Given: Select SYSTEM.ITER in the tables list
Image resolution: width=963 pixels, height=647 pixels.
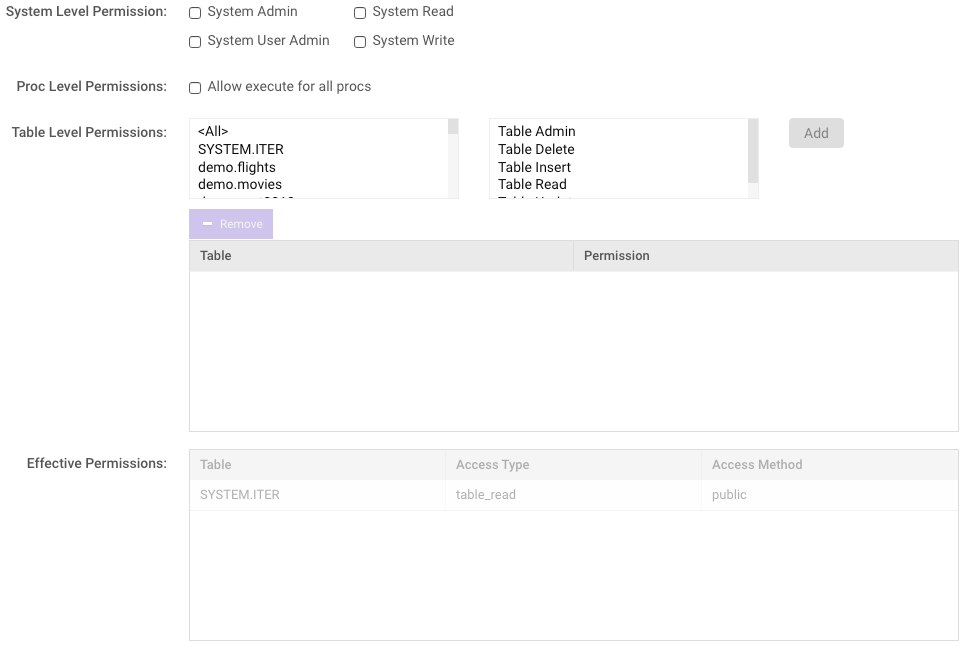Looking at the screenshot, I should pyautogui.click(x=241, y=149).
